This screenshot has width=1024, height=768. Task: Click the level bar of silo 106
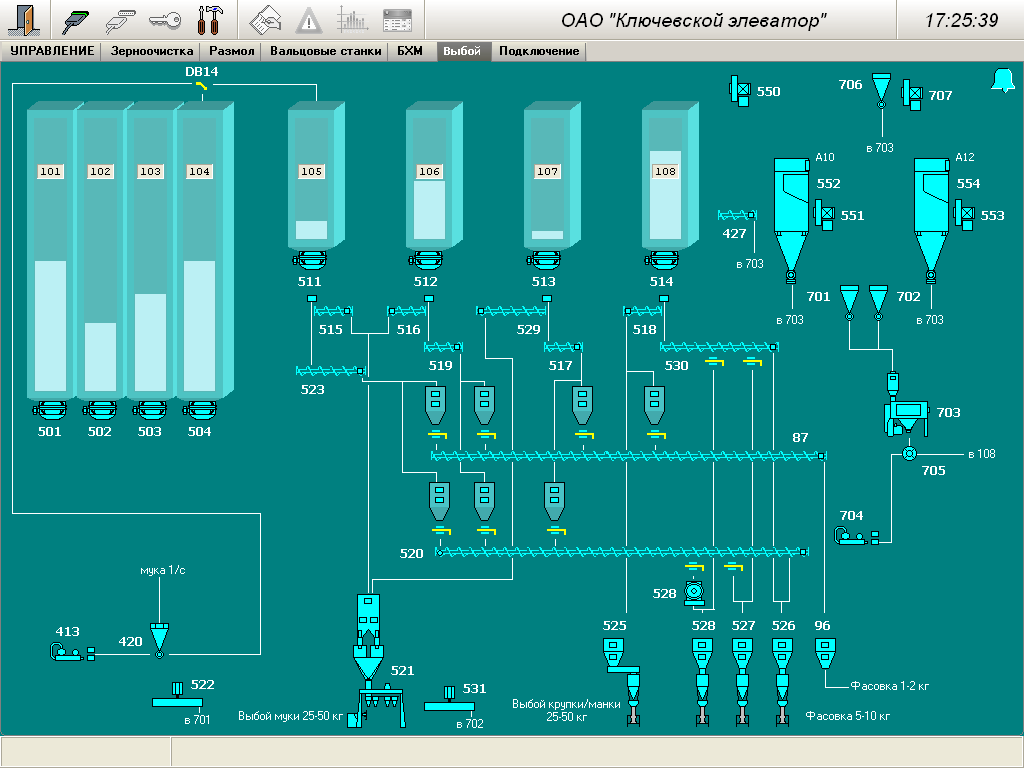(x=429, y=212)
